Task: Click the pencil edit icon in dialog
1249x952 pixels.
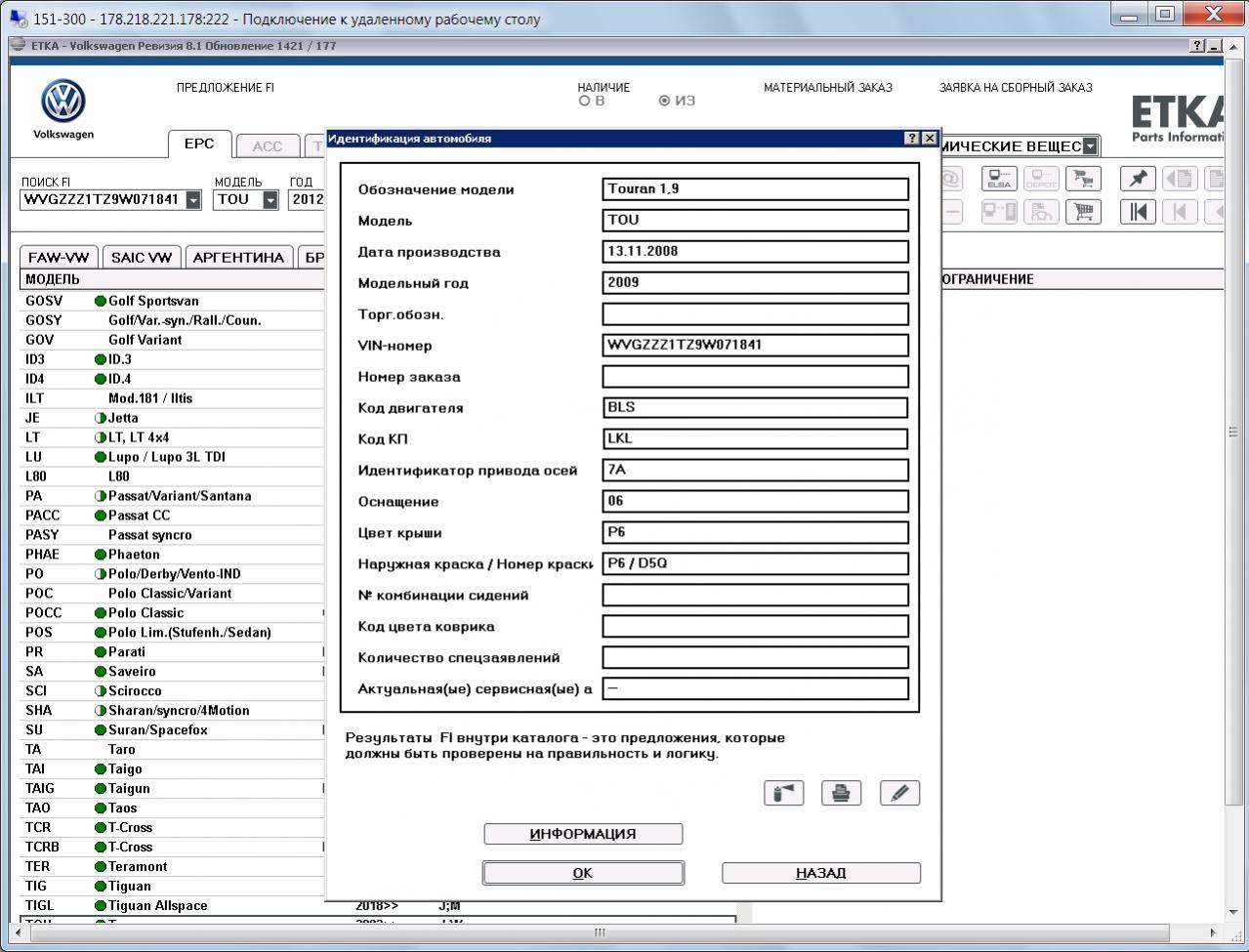Action: click(899, 793)
